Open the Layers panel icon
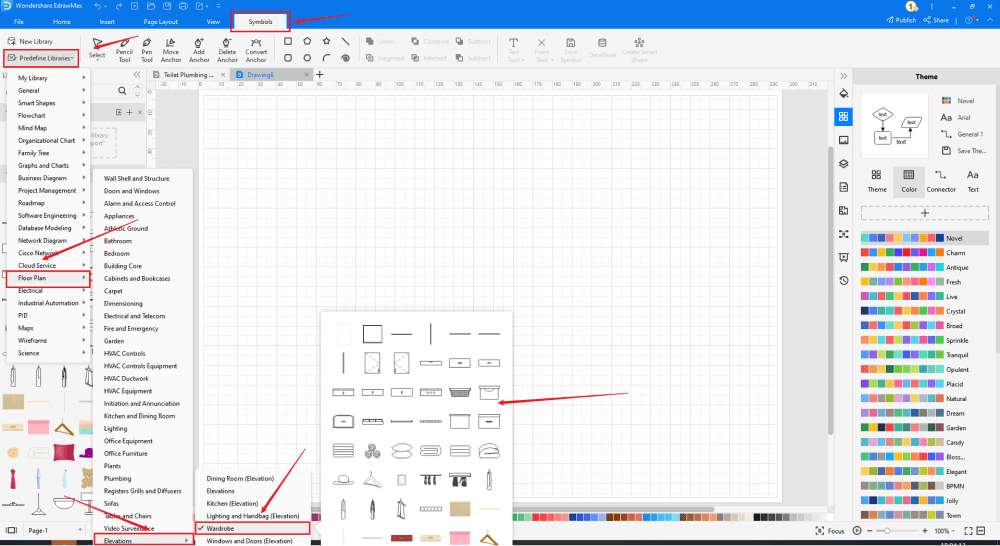The image size is (1000, 546). pyautogui.click(x=844, y=163)
